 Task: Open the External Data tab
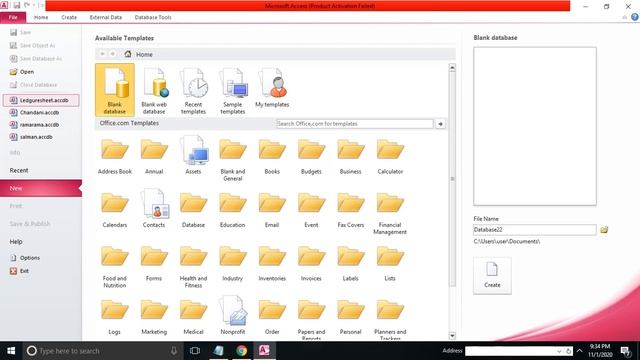click(x=106, y=18)
